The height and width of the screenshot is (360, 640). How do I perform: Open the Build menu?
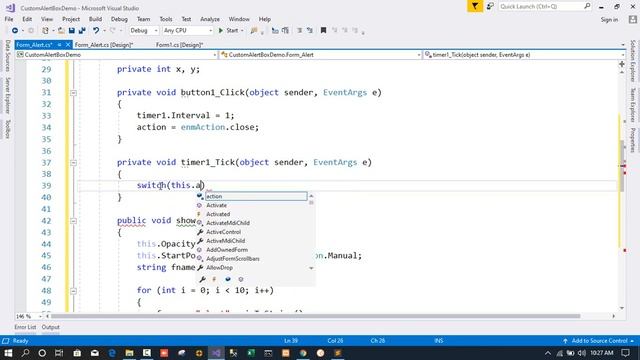click(95, 19)
